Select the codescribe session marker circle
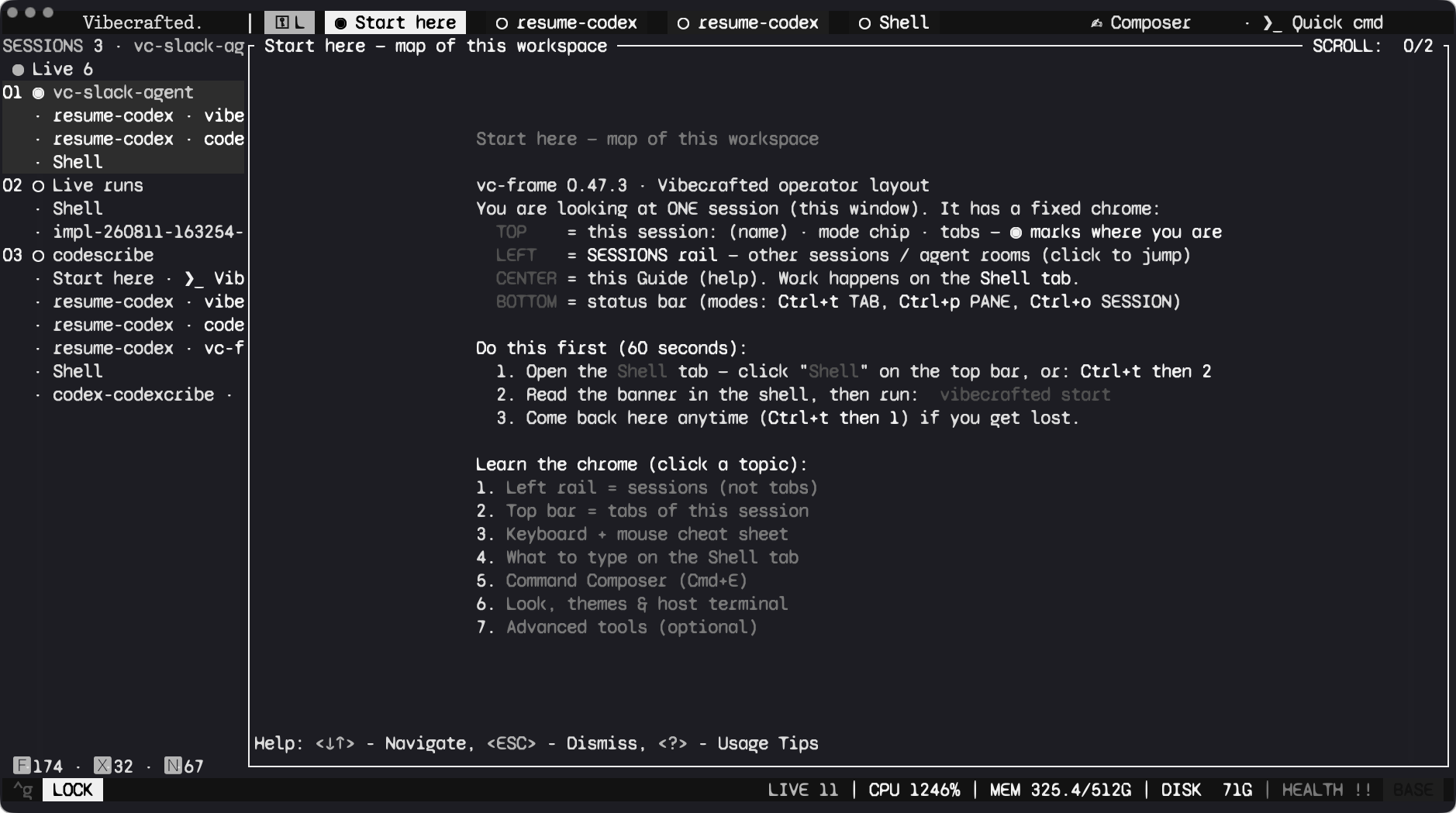The image size is (1456, 813). (38, 256)
